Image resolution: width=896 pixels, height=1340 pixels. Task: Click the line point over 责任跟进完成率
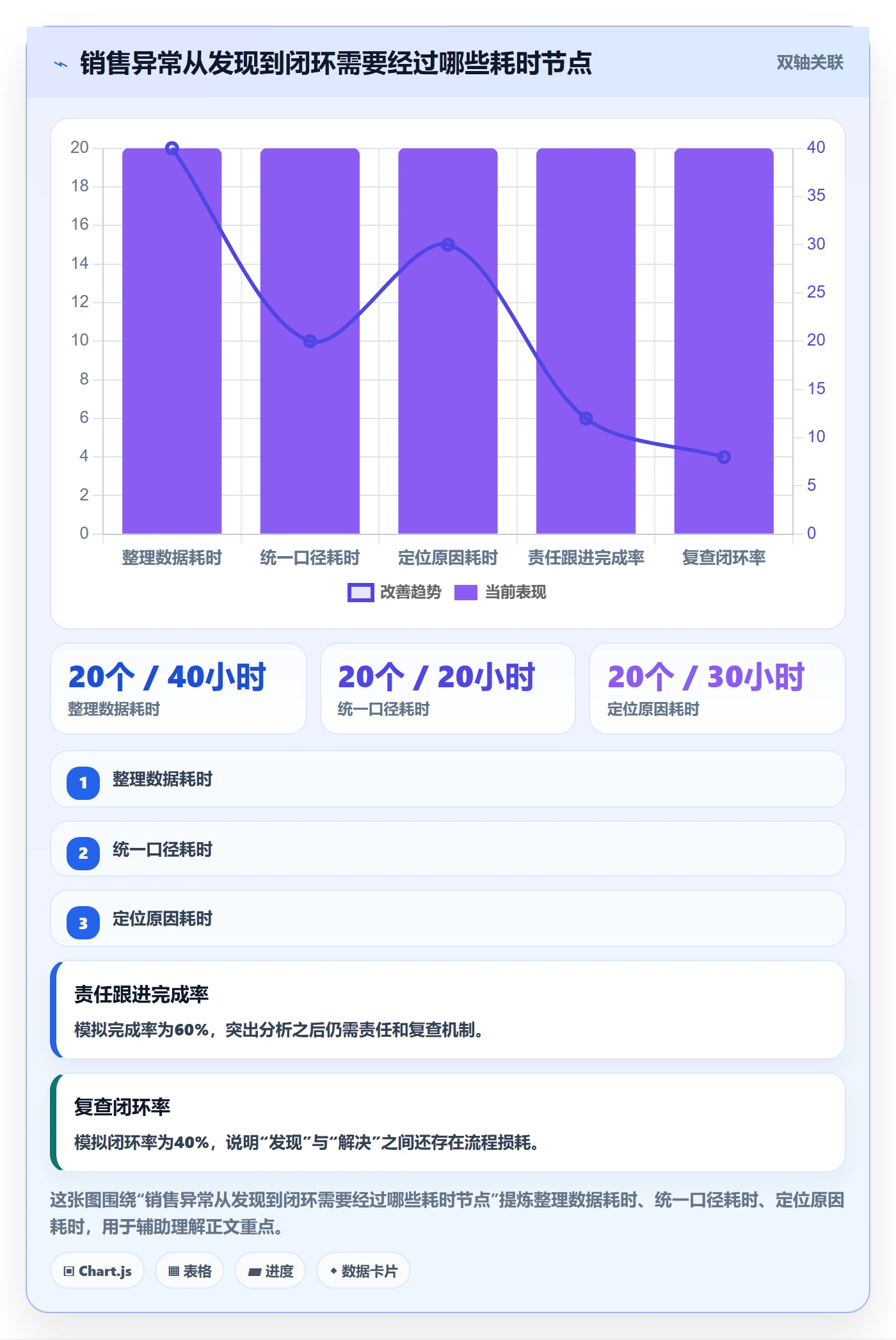(x=586, y=419)
